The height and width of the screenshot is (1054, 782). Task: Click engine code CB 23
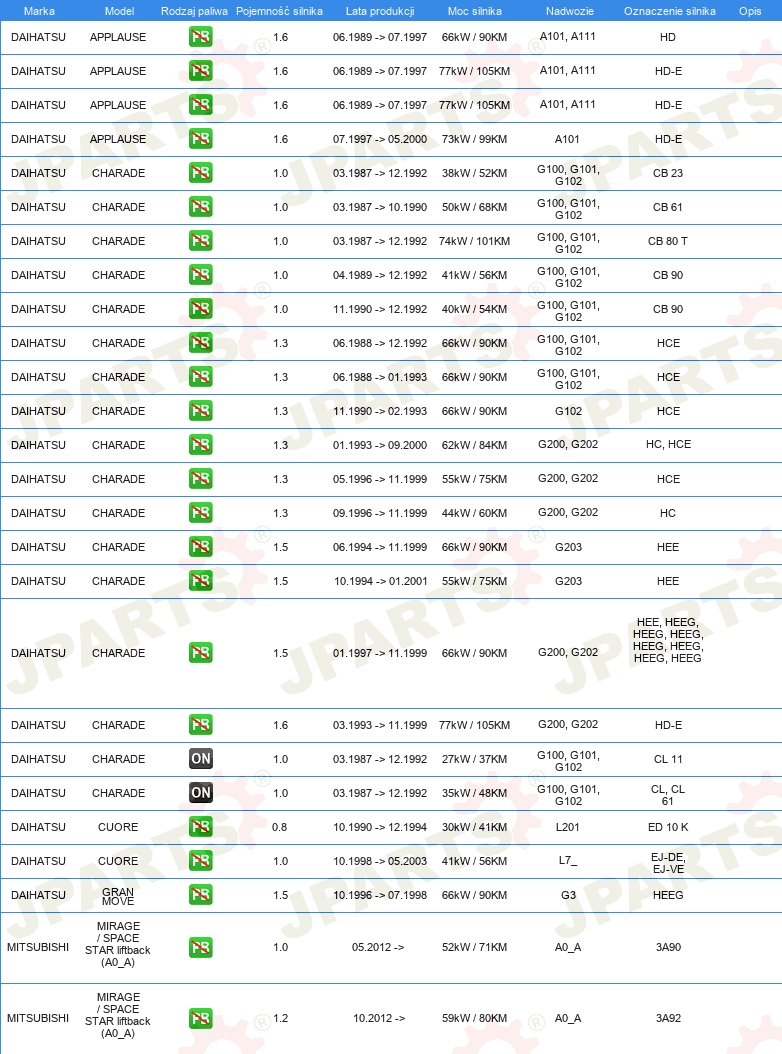668,173
